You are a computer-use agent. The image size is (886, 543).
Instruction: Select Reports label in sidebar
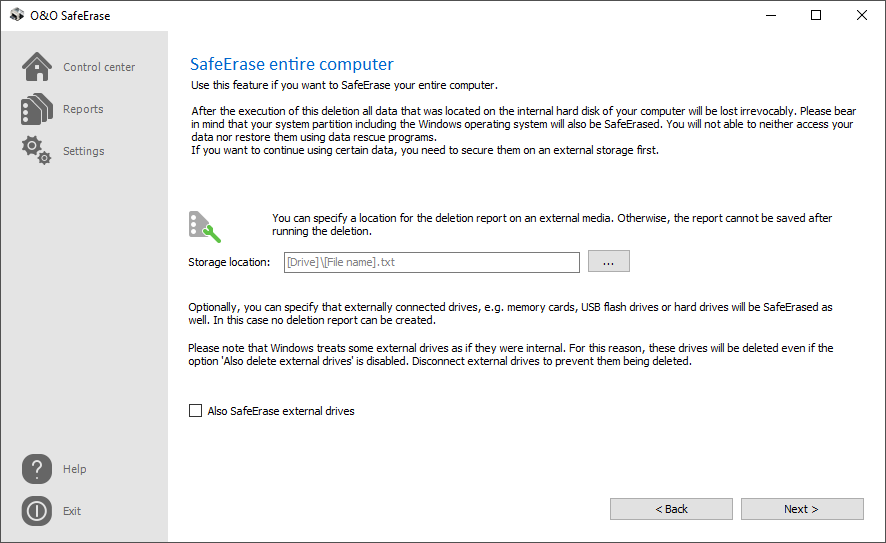83,109
